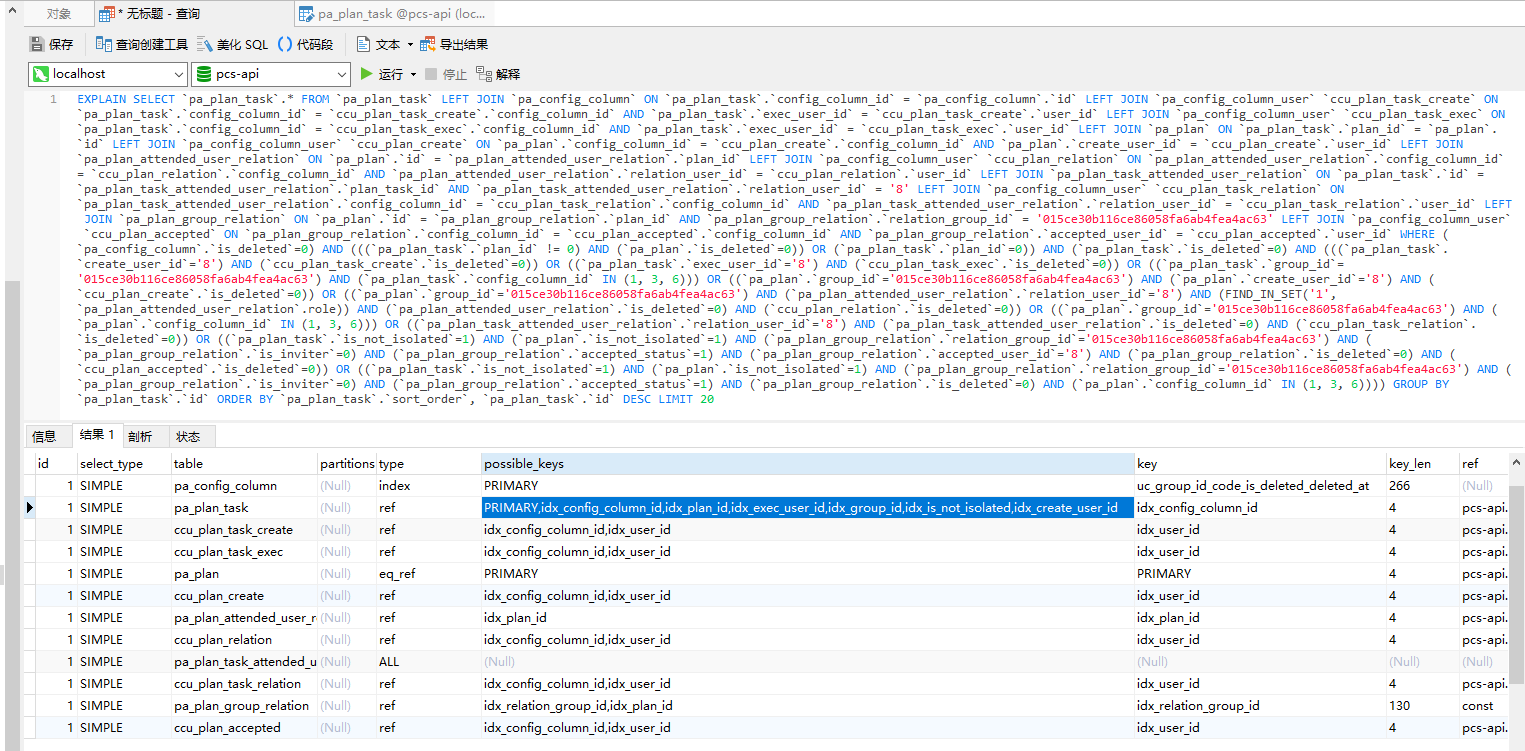The image size is (1525, 751).
Task: Click the Text (文本) document icon
Action: (364, 44)
